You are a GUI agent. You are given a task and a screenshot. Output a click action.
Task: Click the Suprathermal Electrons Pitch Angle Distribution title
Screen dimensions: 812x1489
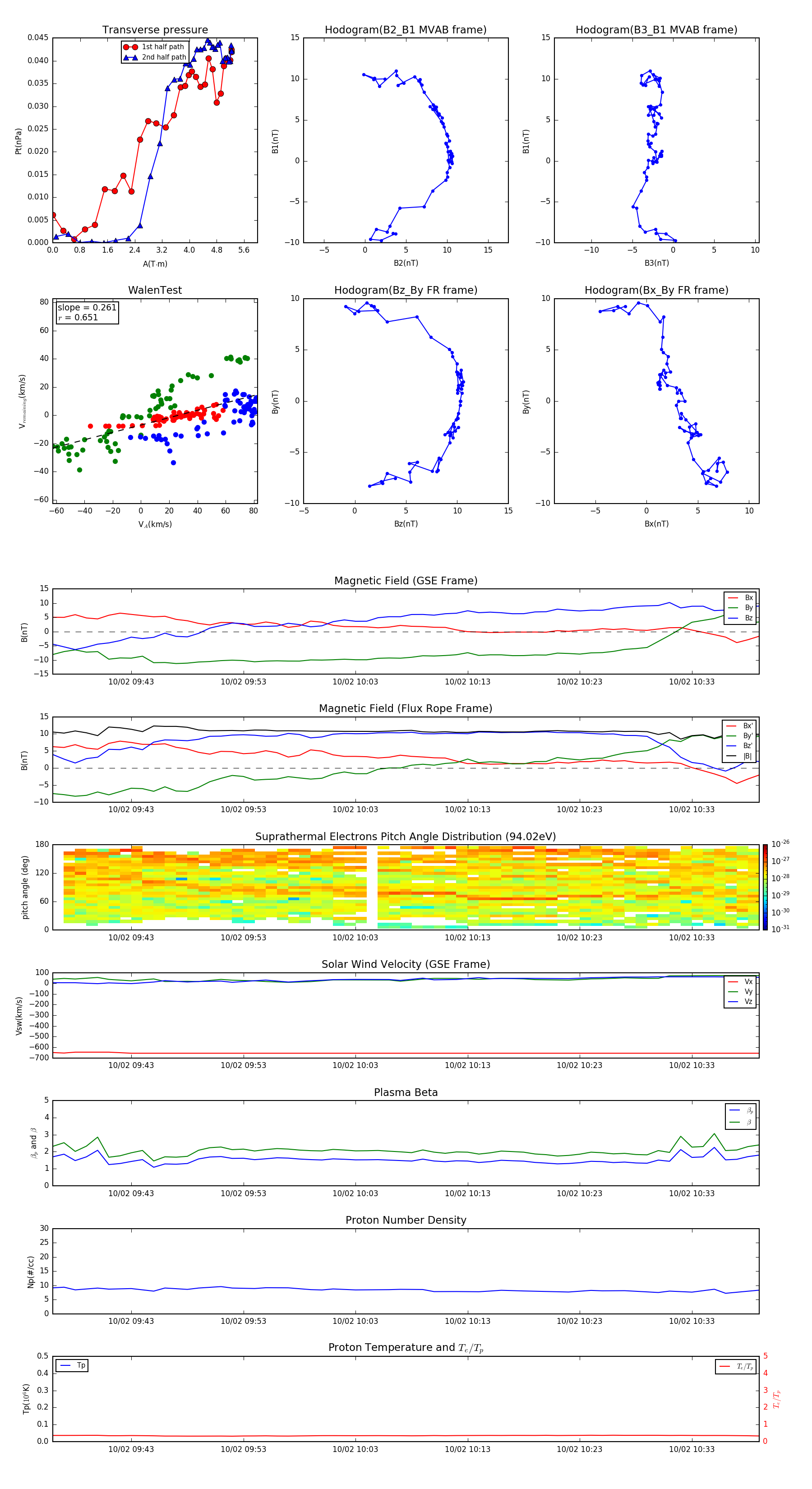406,837
